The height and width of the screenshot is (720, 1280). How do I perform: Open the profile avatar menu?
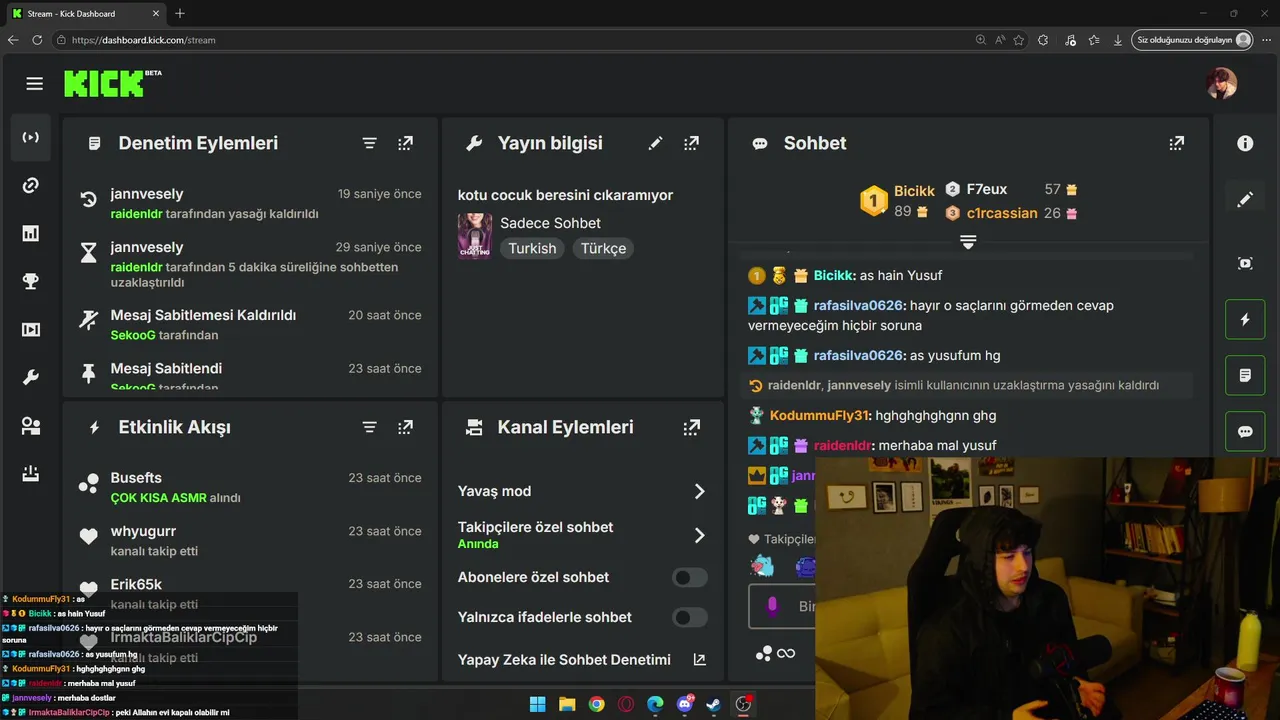click(1222, 84)
